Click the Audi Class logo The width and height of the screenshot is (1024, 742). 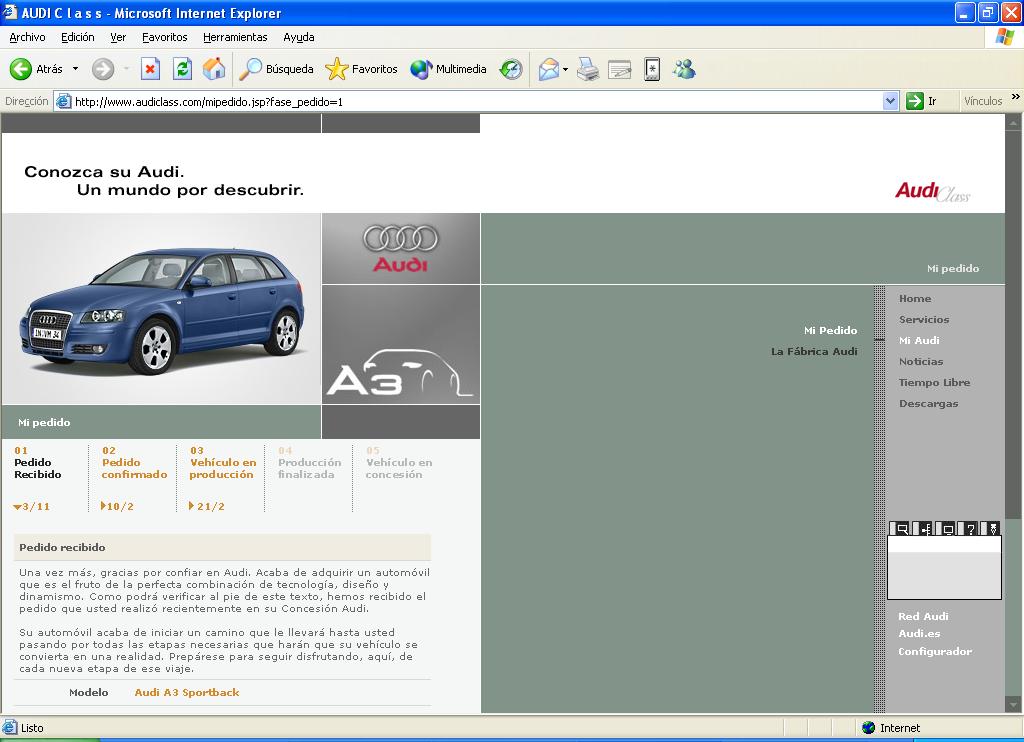coord(932,191)
